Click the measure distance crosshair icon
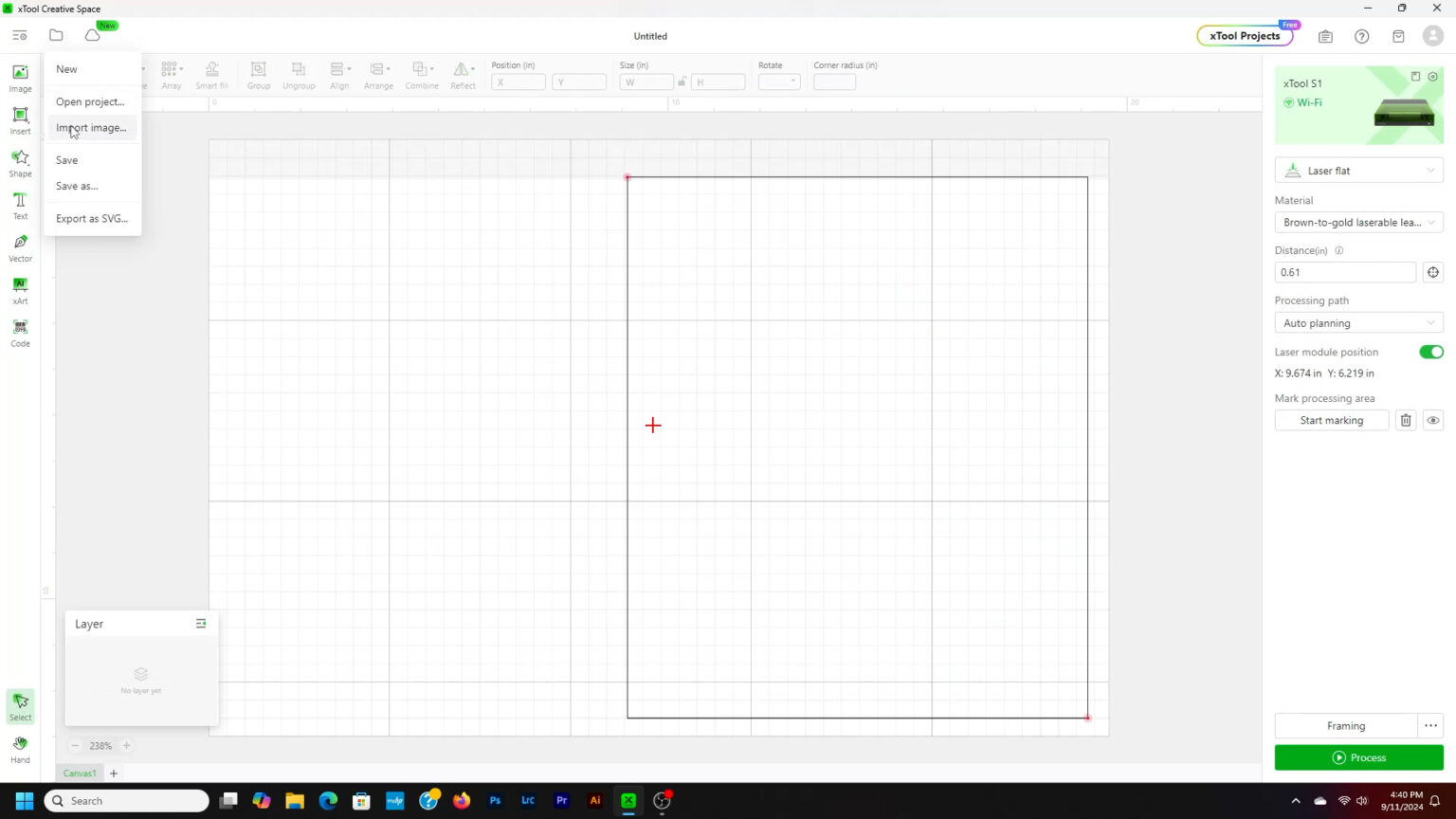Screen dimensions: 1456x819 1432,272
